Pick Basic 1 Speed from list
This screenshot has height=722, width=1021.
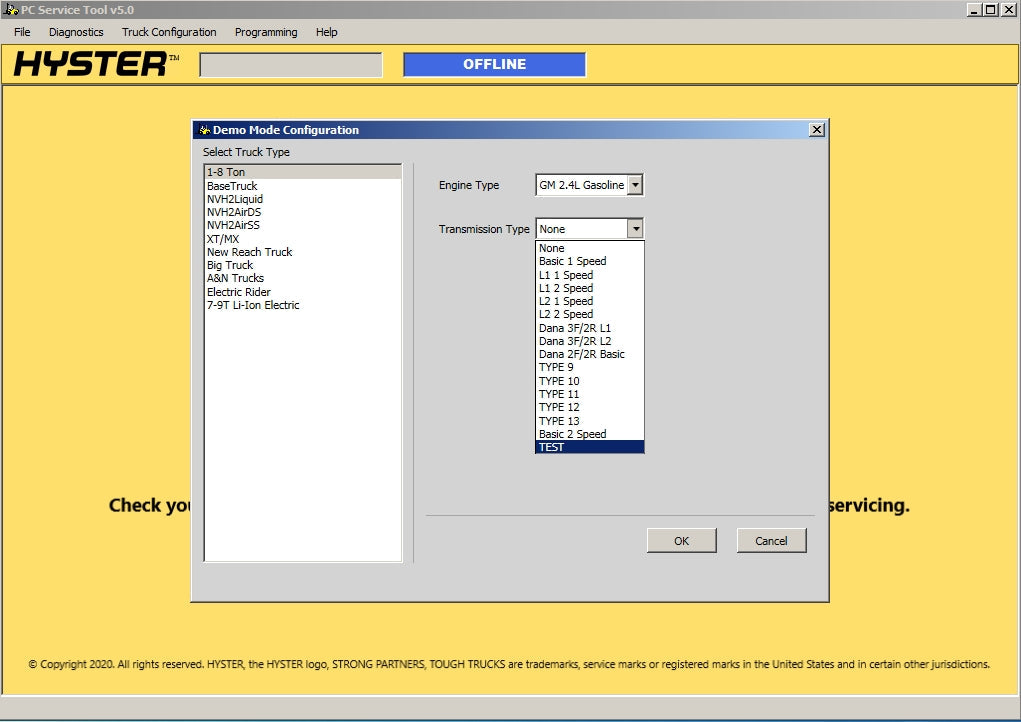590,261
